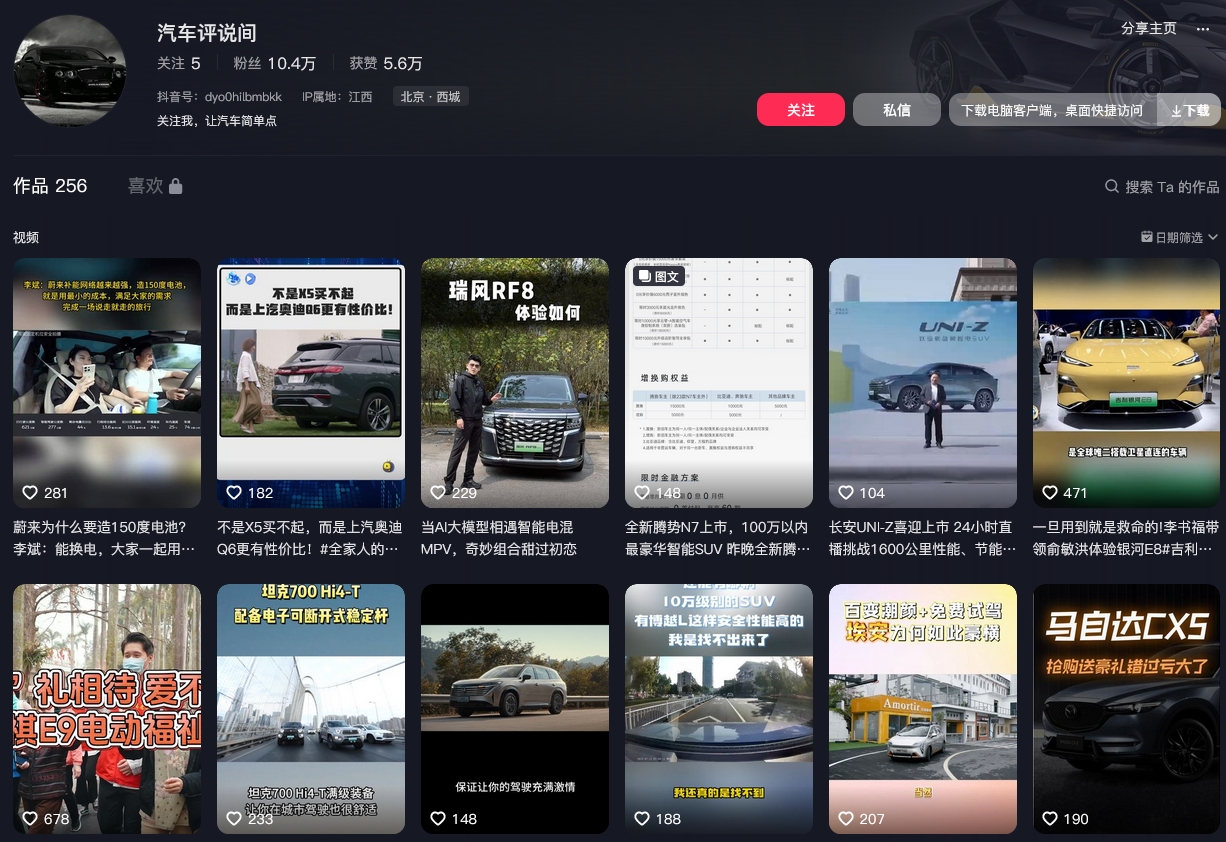
Task: Open the 银河E8 yellow car video thumbnail
Action: [1127, 383]
